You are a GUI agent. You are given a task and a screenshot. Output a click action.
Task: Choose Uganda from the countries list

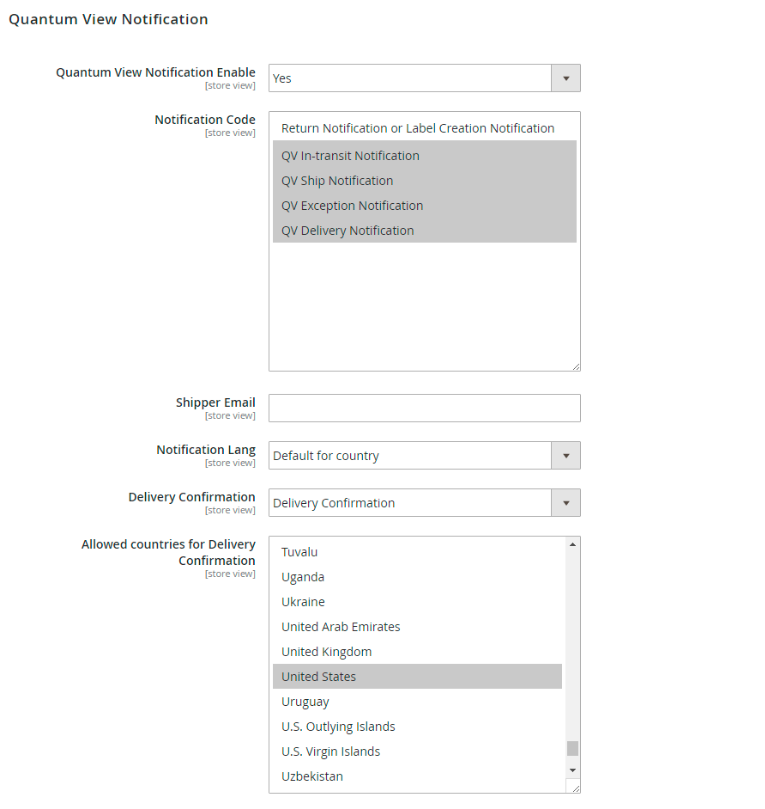(303, 577)
